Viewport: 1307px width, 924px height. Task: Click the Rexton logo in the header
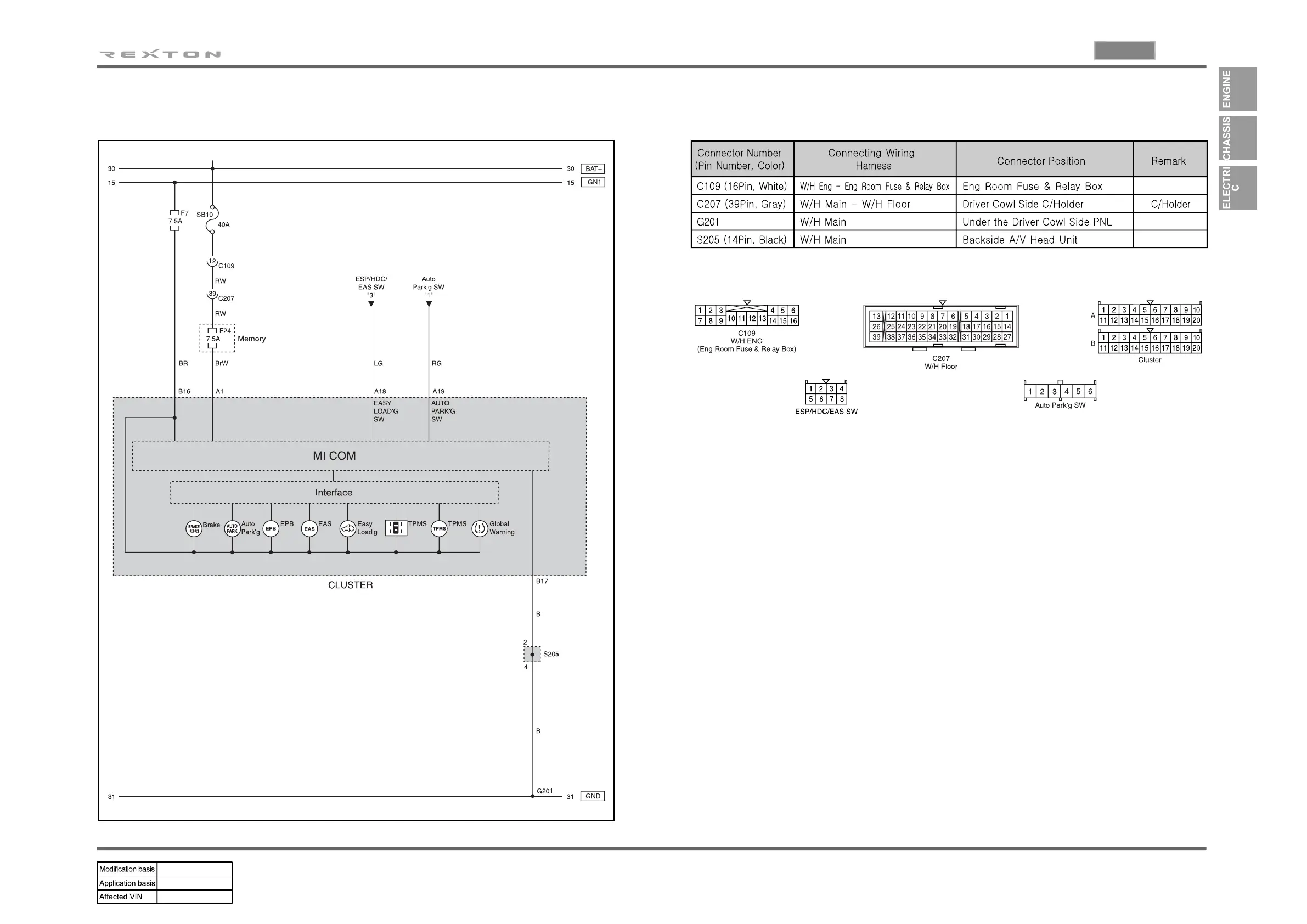pos(160,54)
